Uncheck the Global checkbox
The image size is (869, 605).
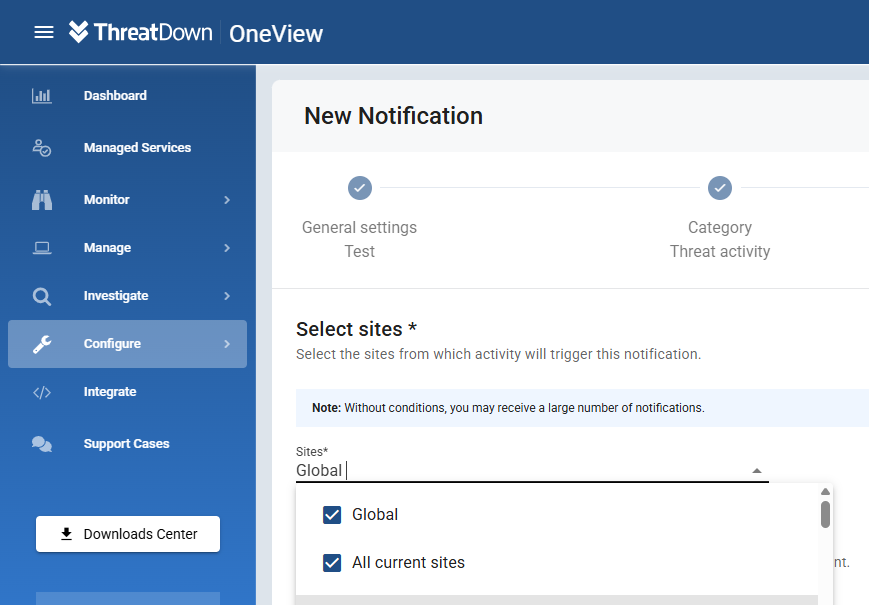click(x=332, y=515)
